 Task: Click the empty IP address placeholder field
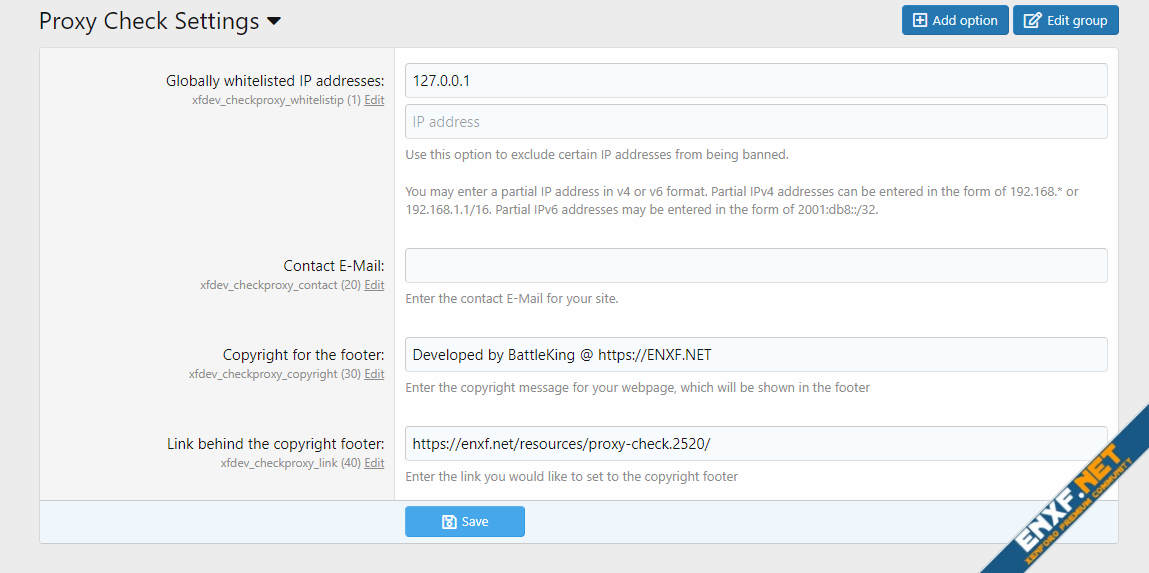[755, 122]
